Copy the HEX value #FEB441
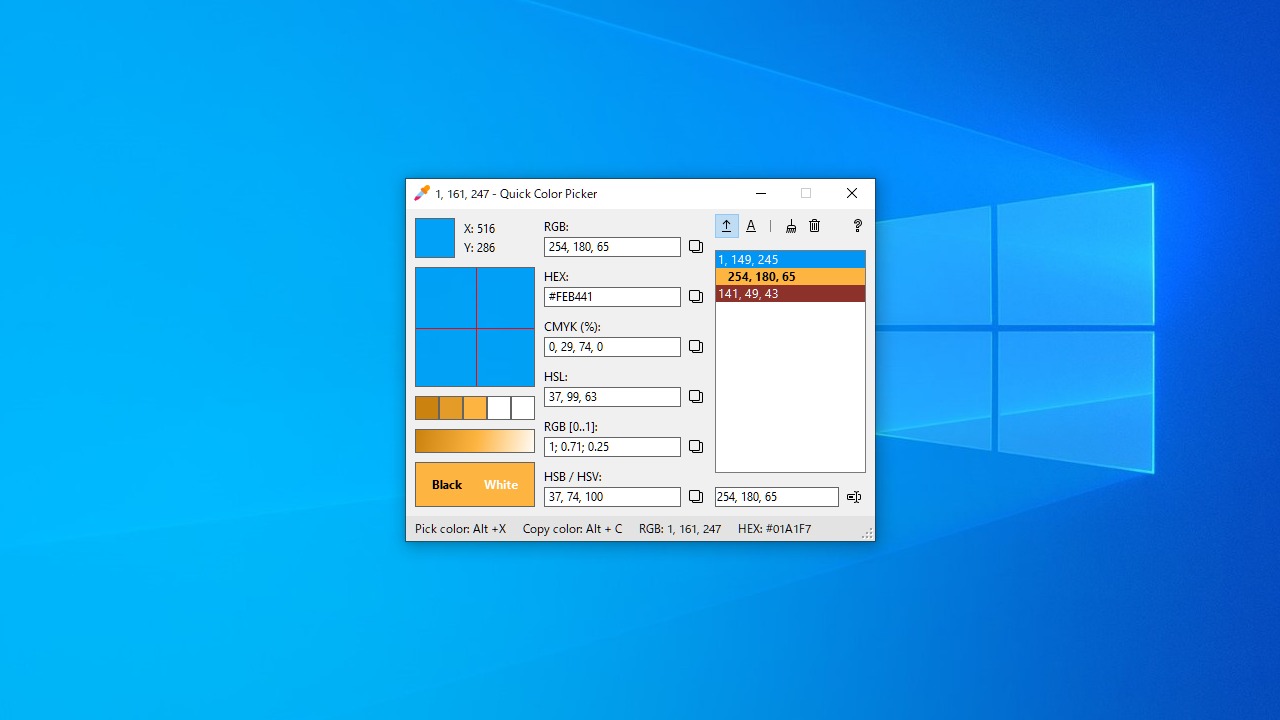1280x720 pixels. (x=696, y=297)
